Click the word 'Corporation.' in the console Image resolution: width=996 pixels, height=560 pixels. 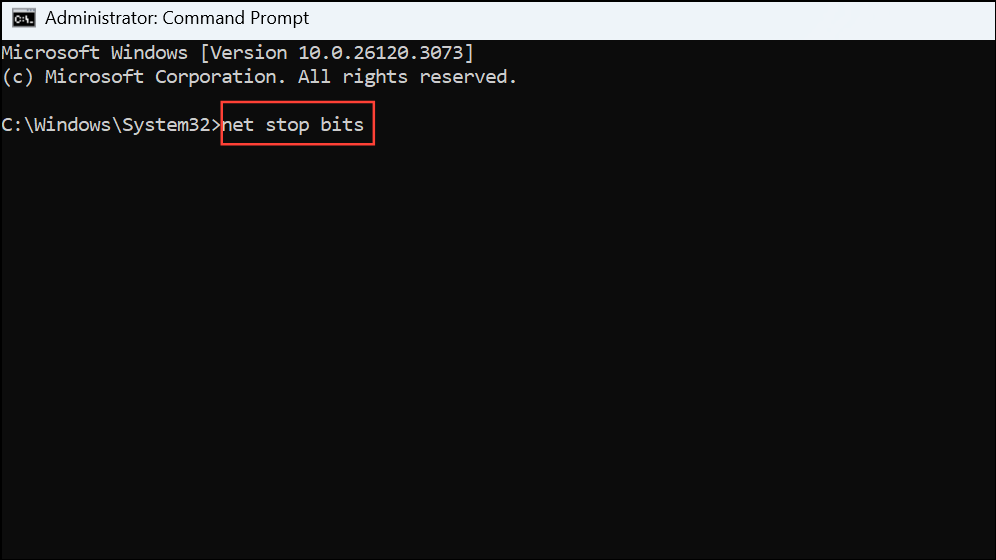(216, 77)
